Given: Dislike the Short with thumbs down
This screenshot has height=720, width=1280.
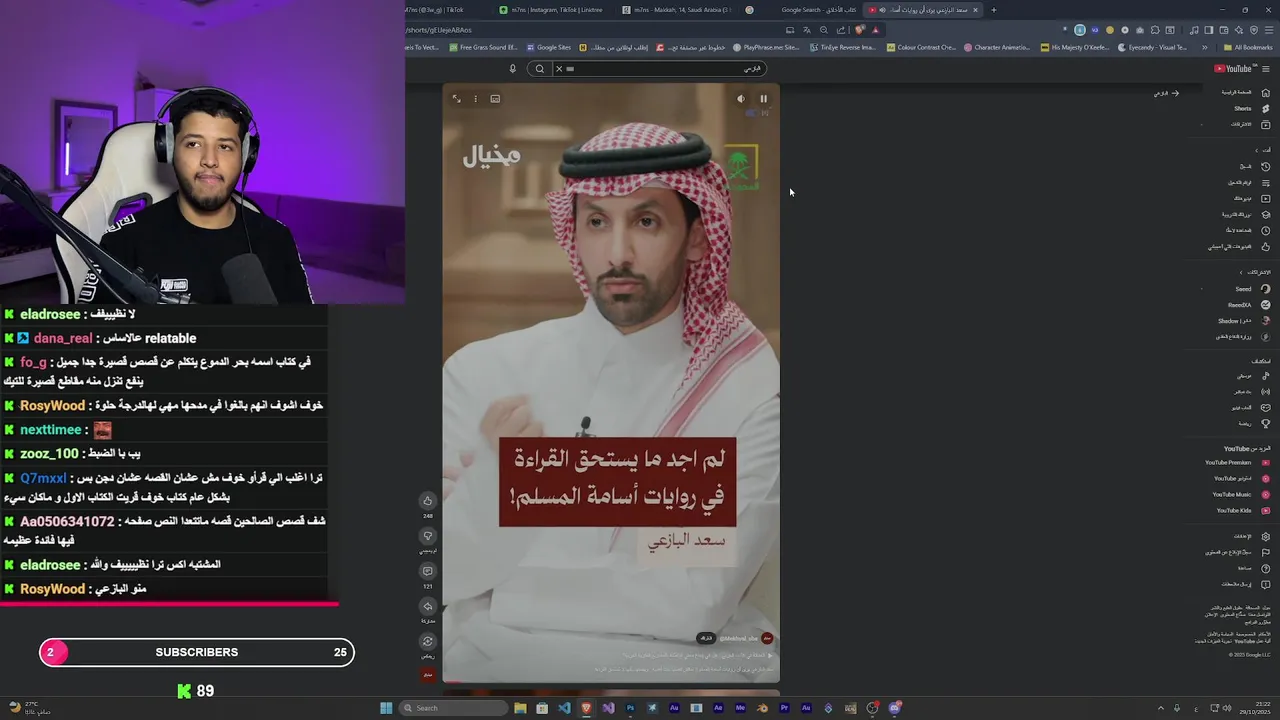Looking at the screenshot, I should [x=428, y=536].
